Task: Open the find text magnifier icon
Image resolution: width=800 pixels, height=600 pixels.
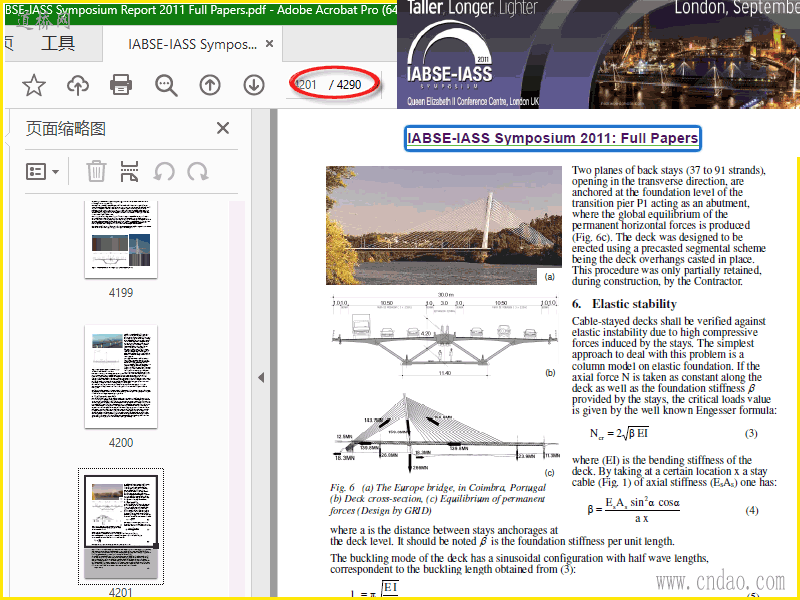Action: point(166,85)
